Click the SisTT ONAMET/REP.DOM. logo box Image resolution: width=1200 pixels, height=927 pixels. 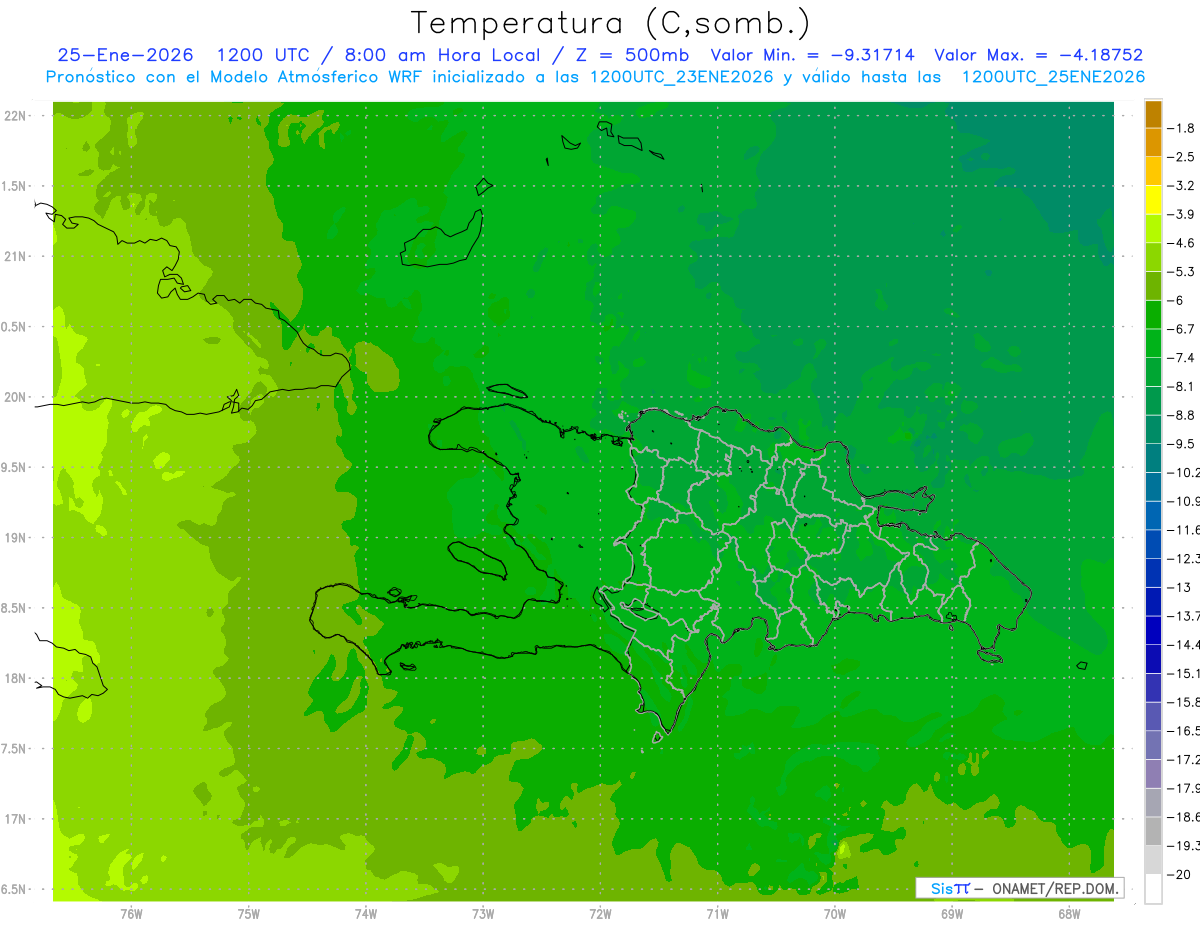[x=1020, y=888]
